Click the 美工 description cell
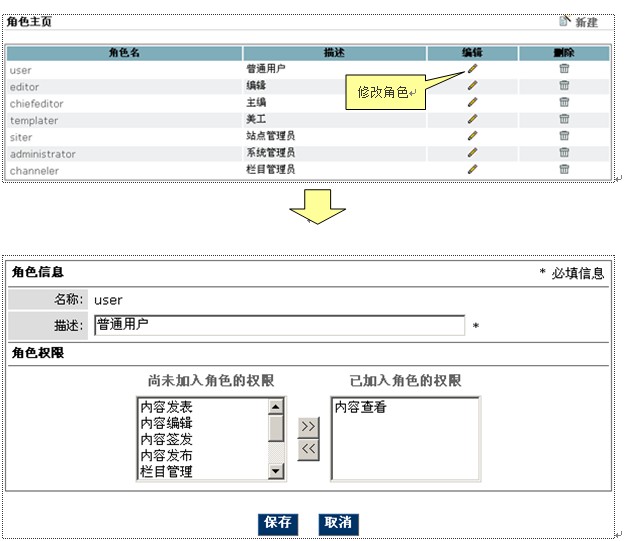This screenshot has height=541, width=643. click(x=256, y=119)
